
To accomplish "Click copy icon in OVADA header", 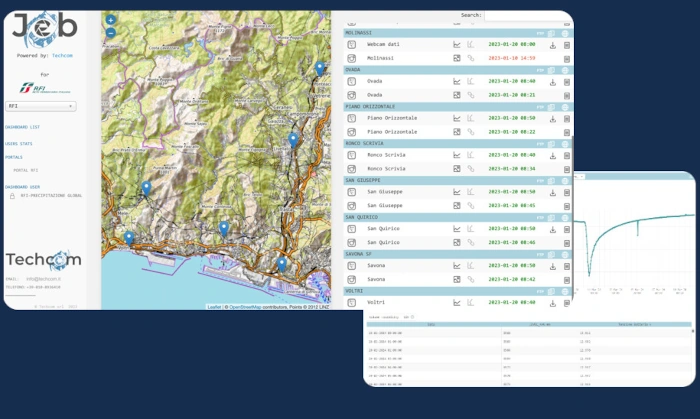I will [x=551, y=70].
